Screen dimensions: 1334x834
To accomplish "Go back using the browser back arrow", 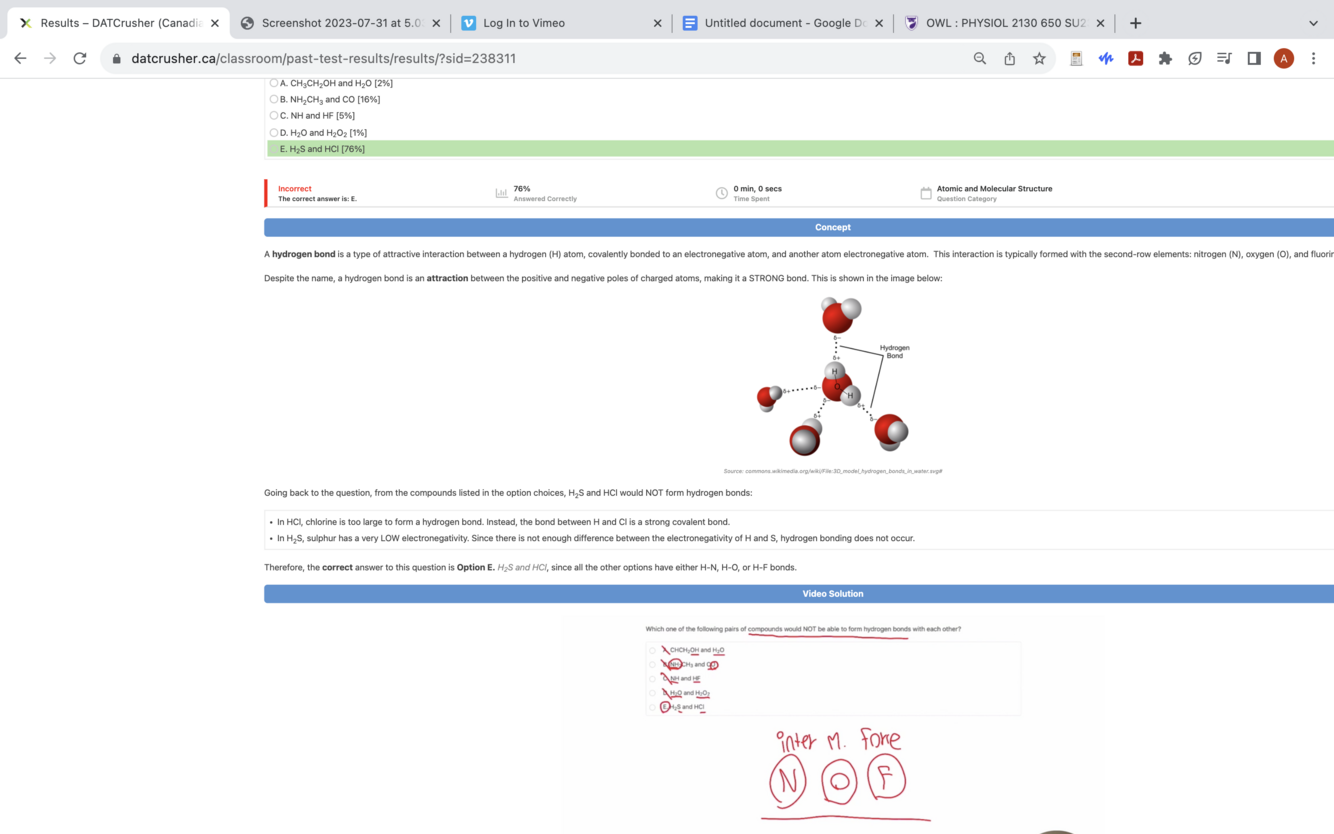I will pos(20,58).
